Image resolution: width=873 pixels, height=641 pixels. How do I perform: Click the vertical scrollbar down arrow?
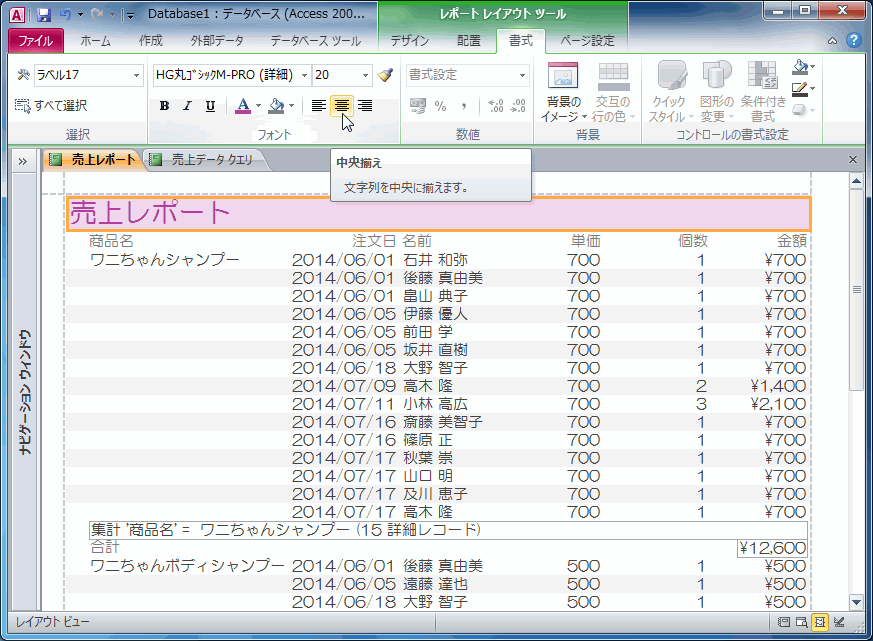pos(856,601)
